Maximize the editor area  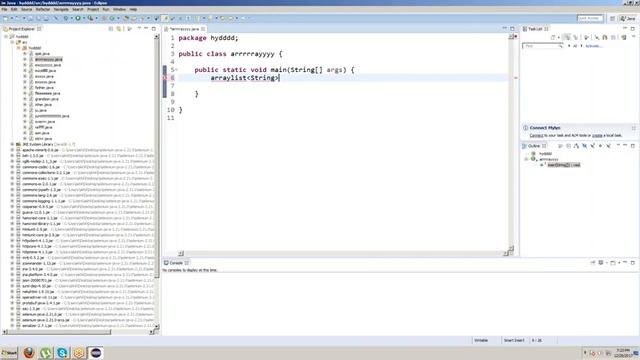coord(512,29)
